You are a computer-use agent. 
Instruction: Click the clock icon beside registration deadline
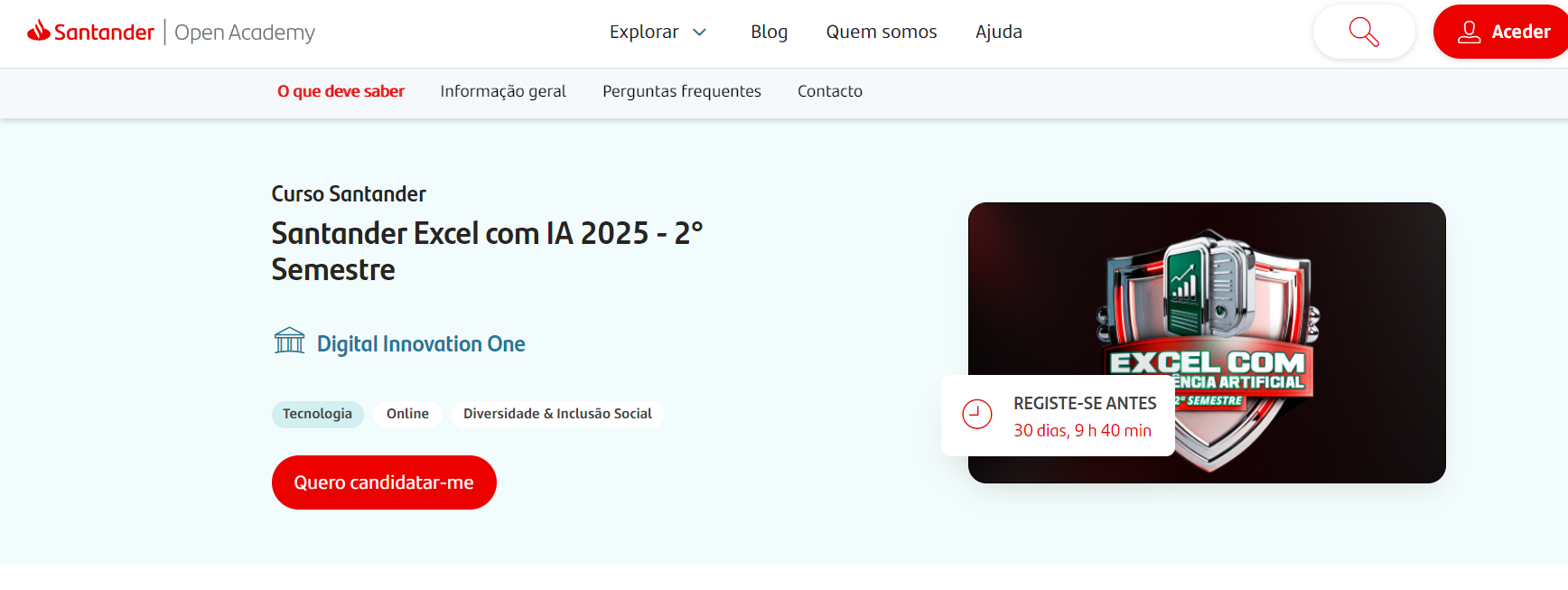[976, 415]
